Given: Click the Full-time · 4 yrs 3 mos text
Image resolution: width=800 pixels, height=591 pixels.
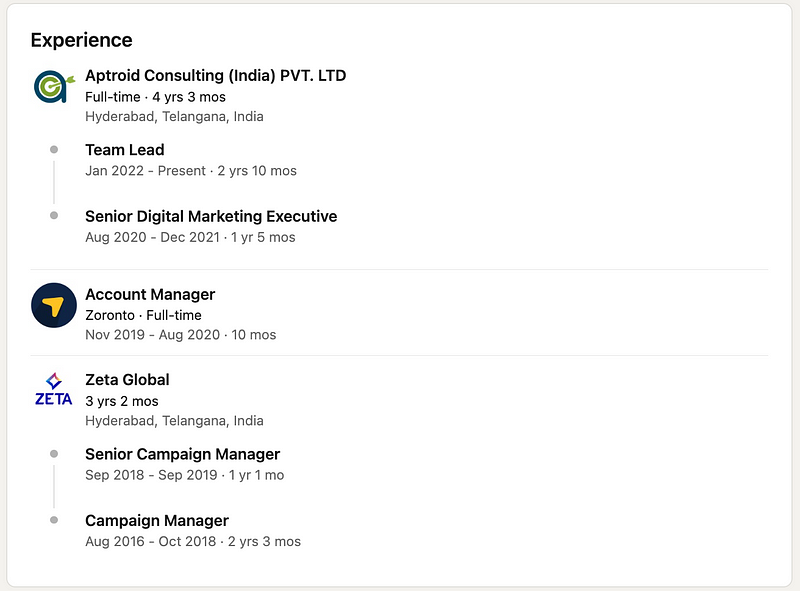Looking at the screenshot, I should (x=155, y=97).
